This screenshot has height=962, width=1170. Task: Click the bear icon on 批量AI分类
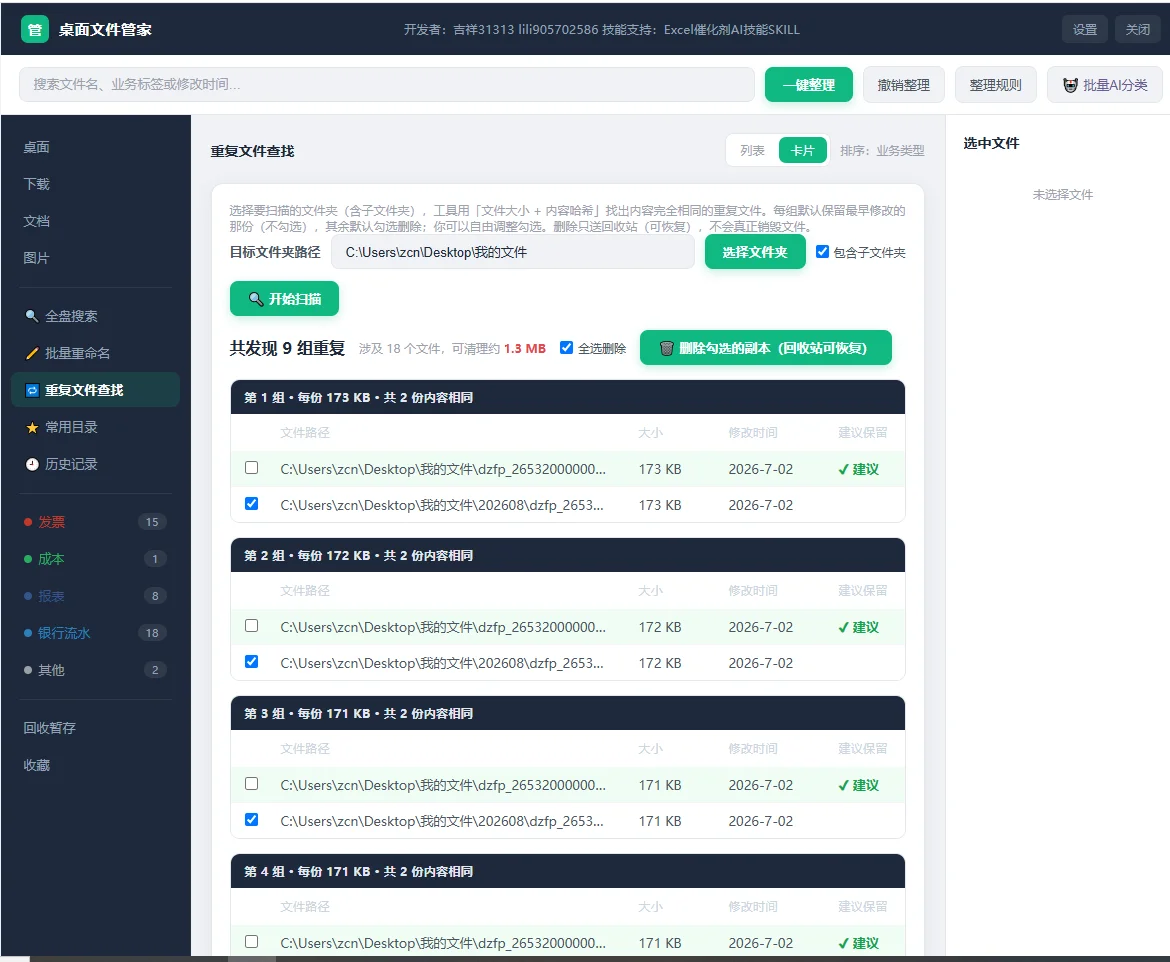pos(1070,85)
